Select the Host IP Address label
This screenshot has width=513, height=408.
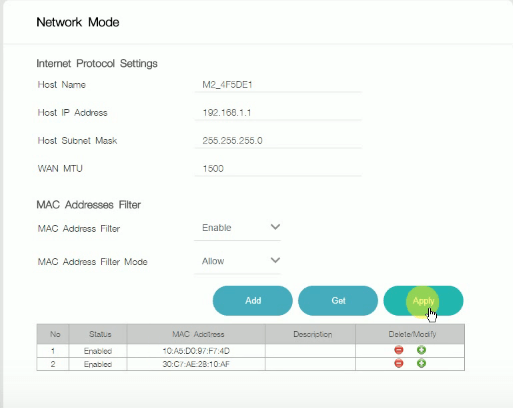72,113
